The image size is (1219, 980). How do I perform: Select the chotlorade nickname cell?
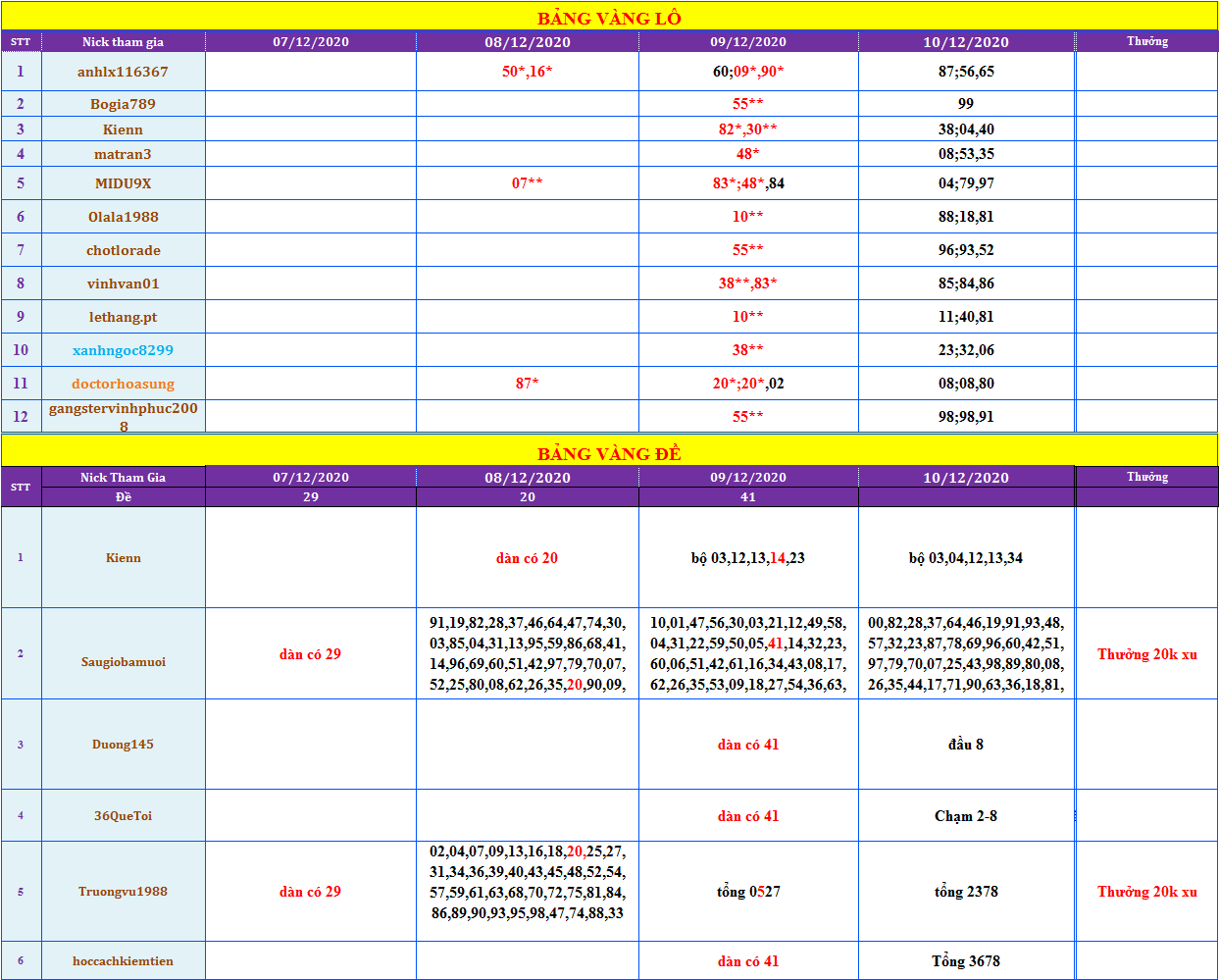[x=124, y=250]
